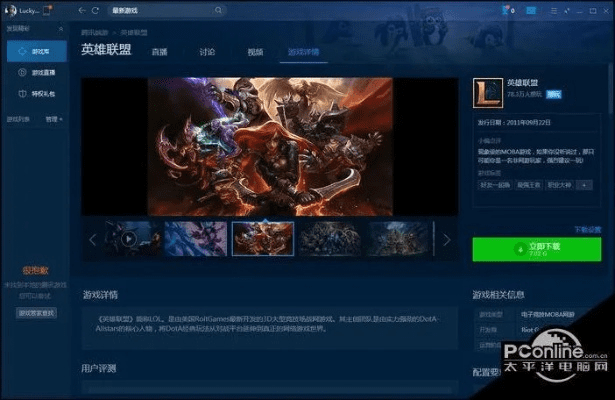Collapse the sidebar with double chevron
Viewport: 615px width, 400px height.
[x=61, y=29]
